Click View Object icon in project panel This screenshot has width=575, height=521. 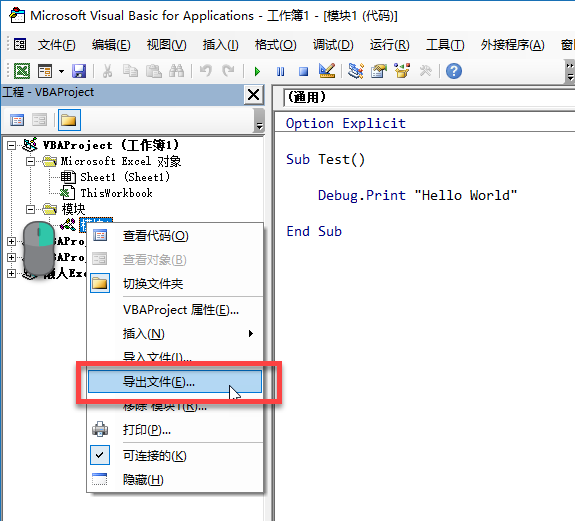pyautogui.click(x=39, y=120)
